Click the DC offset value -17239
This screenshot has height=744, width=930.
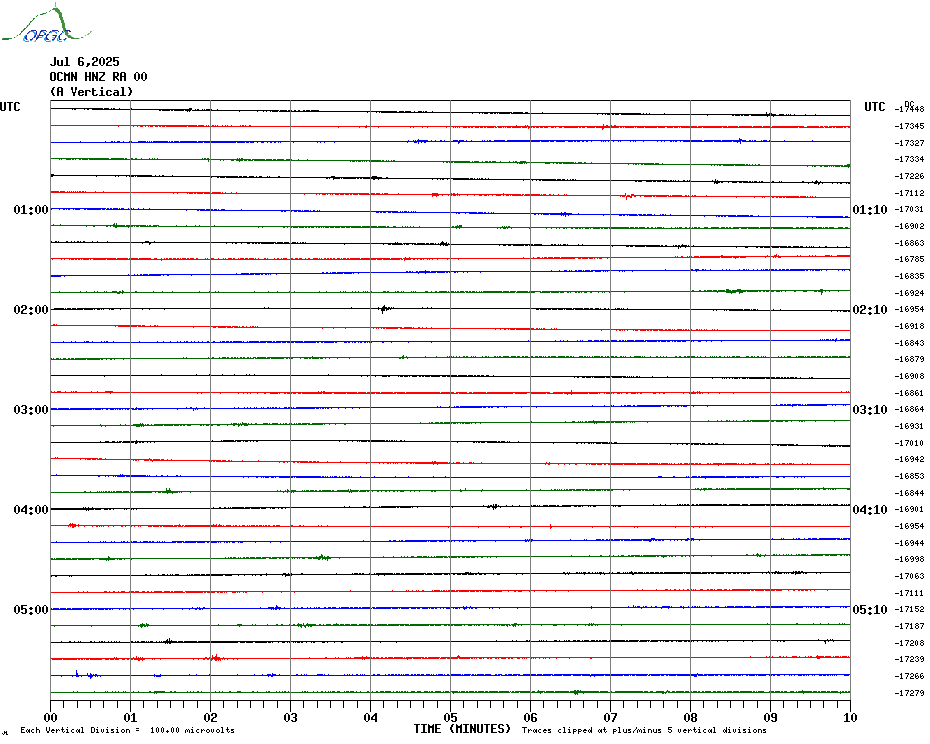tap(909, 660)
